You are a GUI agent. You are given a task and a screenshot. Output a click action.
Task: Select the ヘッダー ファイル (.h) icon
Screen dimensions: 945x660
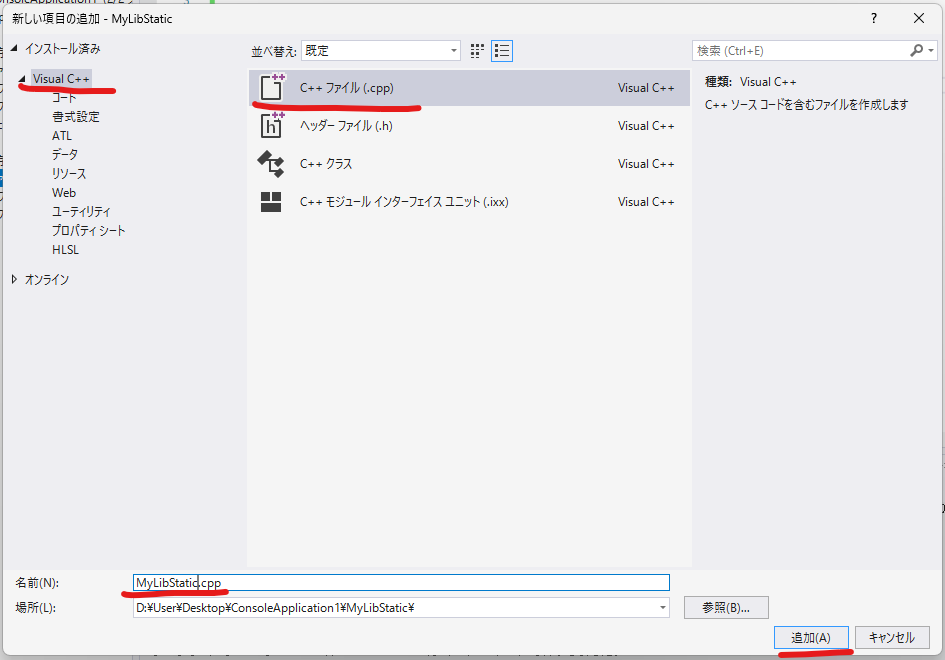(271, 126)
